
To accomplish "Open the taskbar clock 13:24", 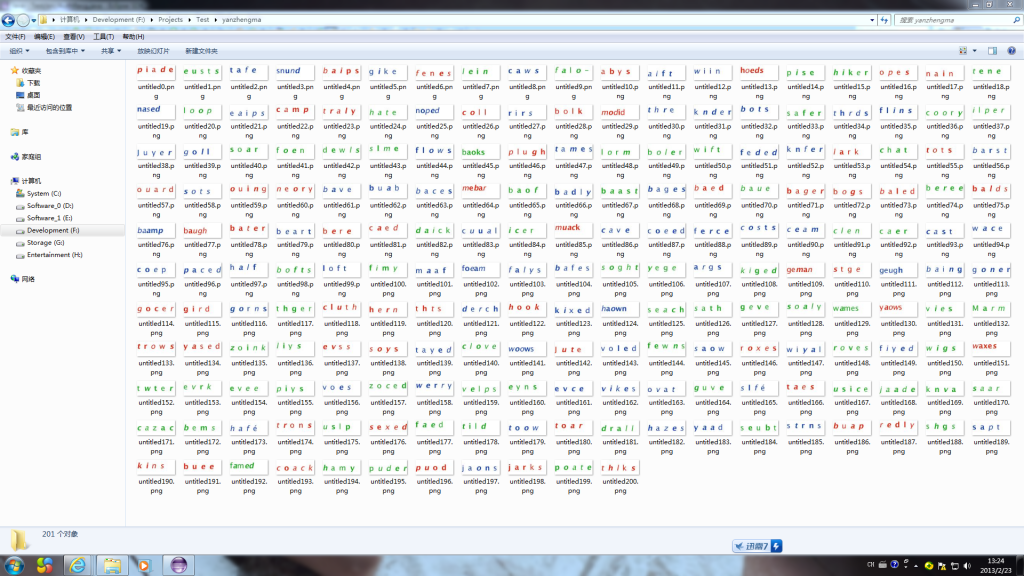I will pos(996,566).
